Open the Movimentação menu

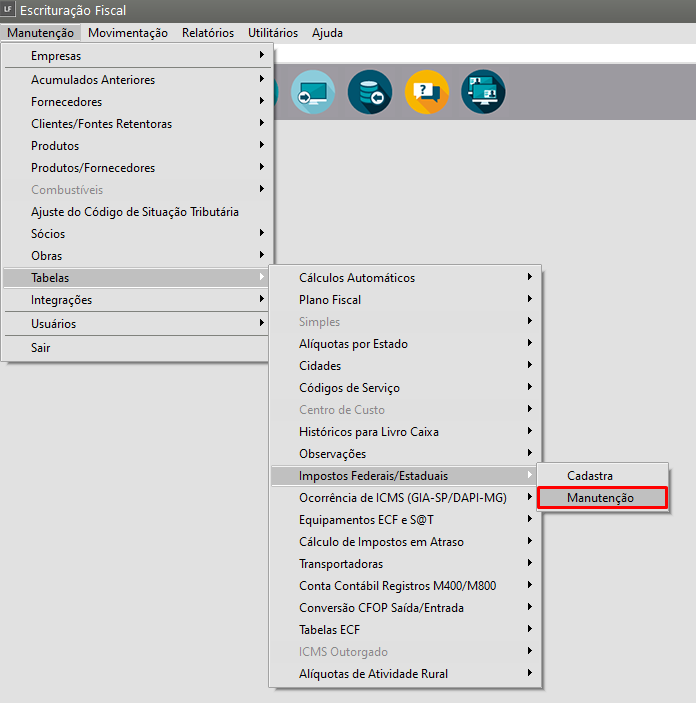[128, 33]
